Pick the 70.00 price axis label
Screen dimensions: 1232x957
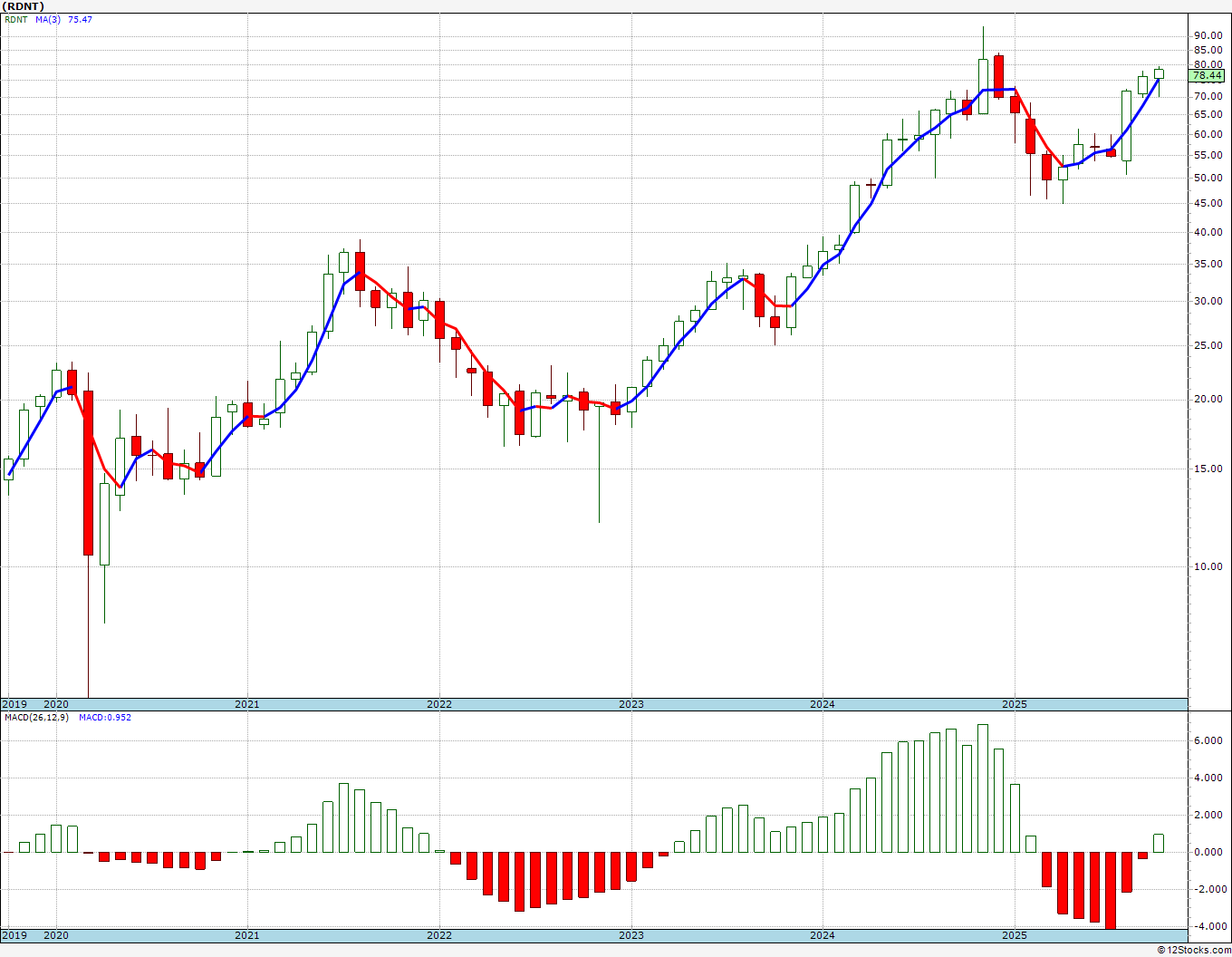point(1208,96)
